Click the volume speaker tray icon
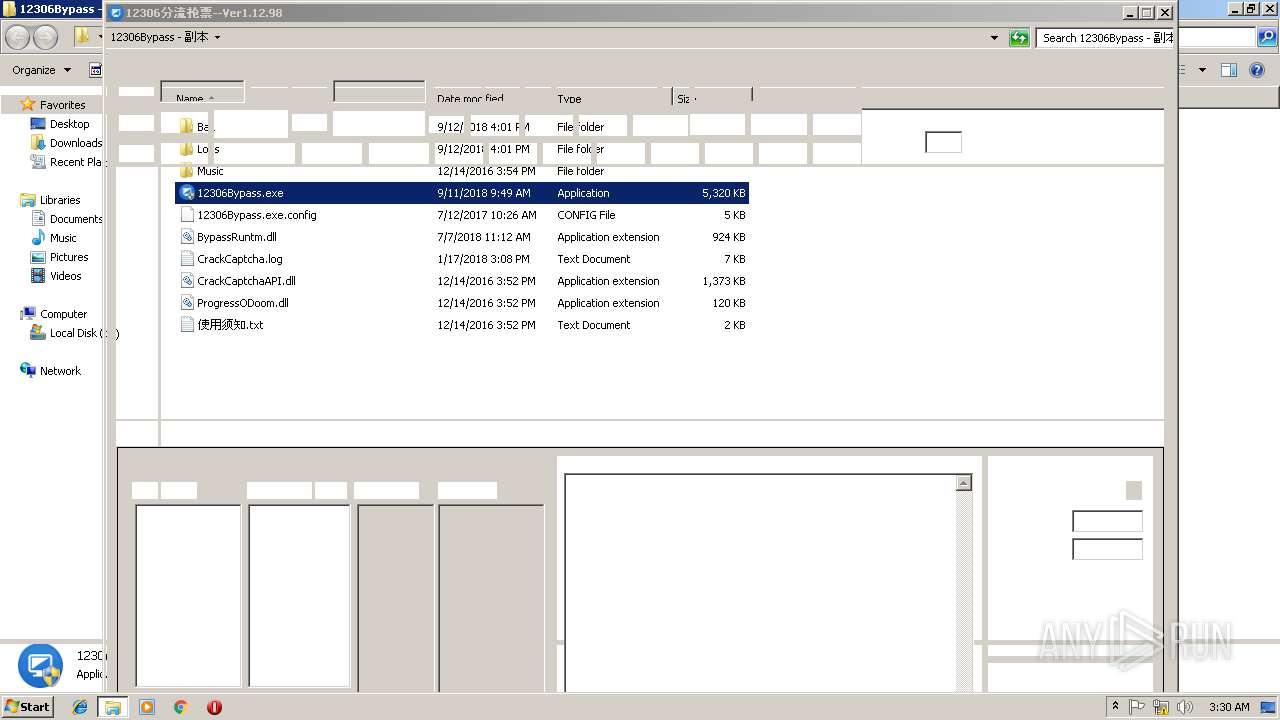 [x=1185, y=707]
